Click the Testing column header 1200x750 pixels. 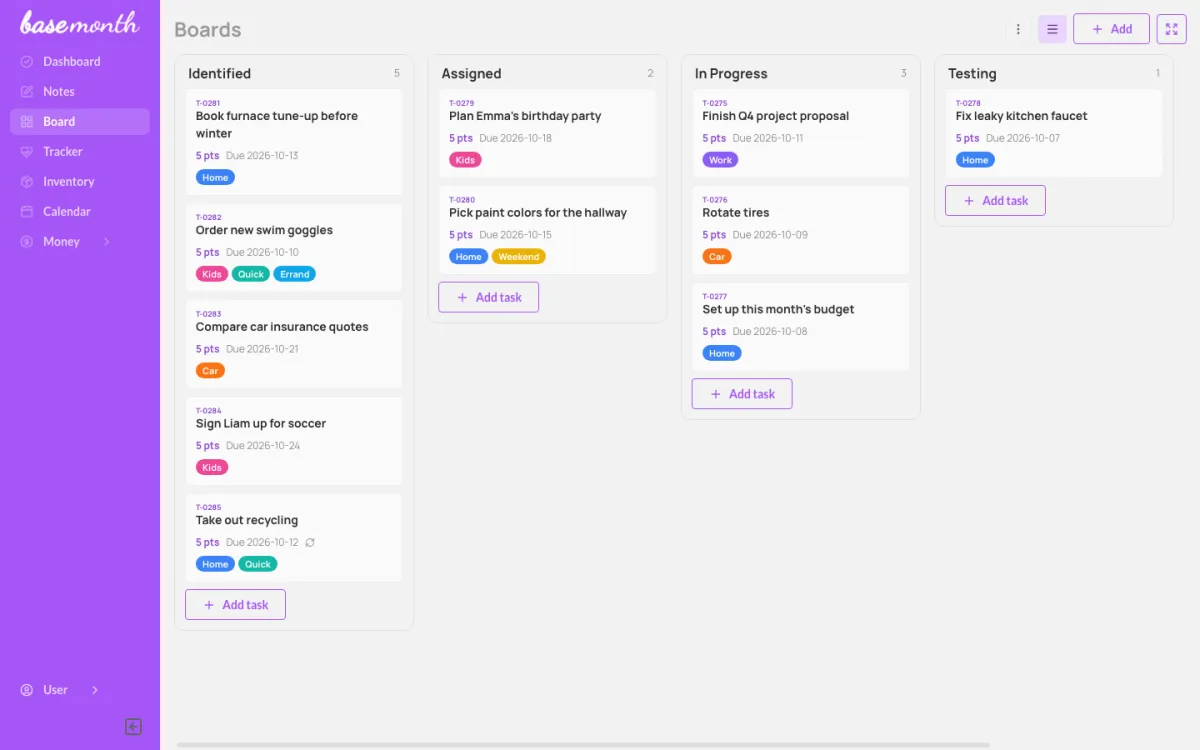pyautogui.click(x=972, y=73)
